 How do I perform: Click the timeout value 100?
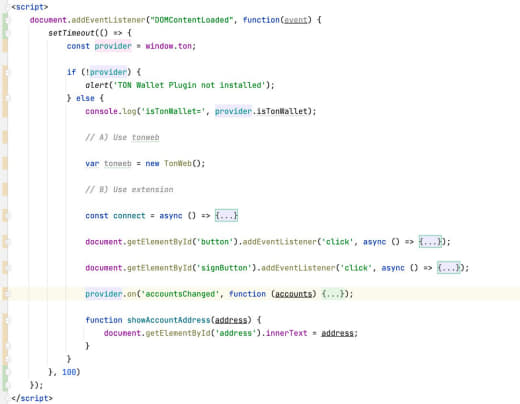pyautogui.click(x=69, y=372)
